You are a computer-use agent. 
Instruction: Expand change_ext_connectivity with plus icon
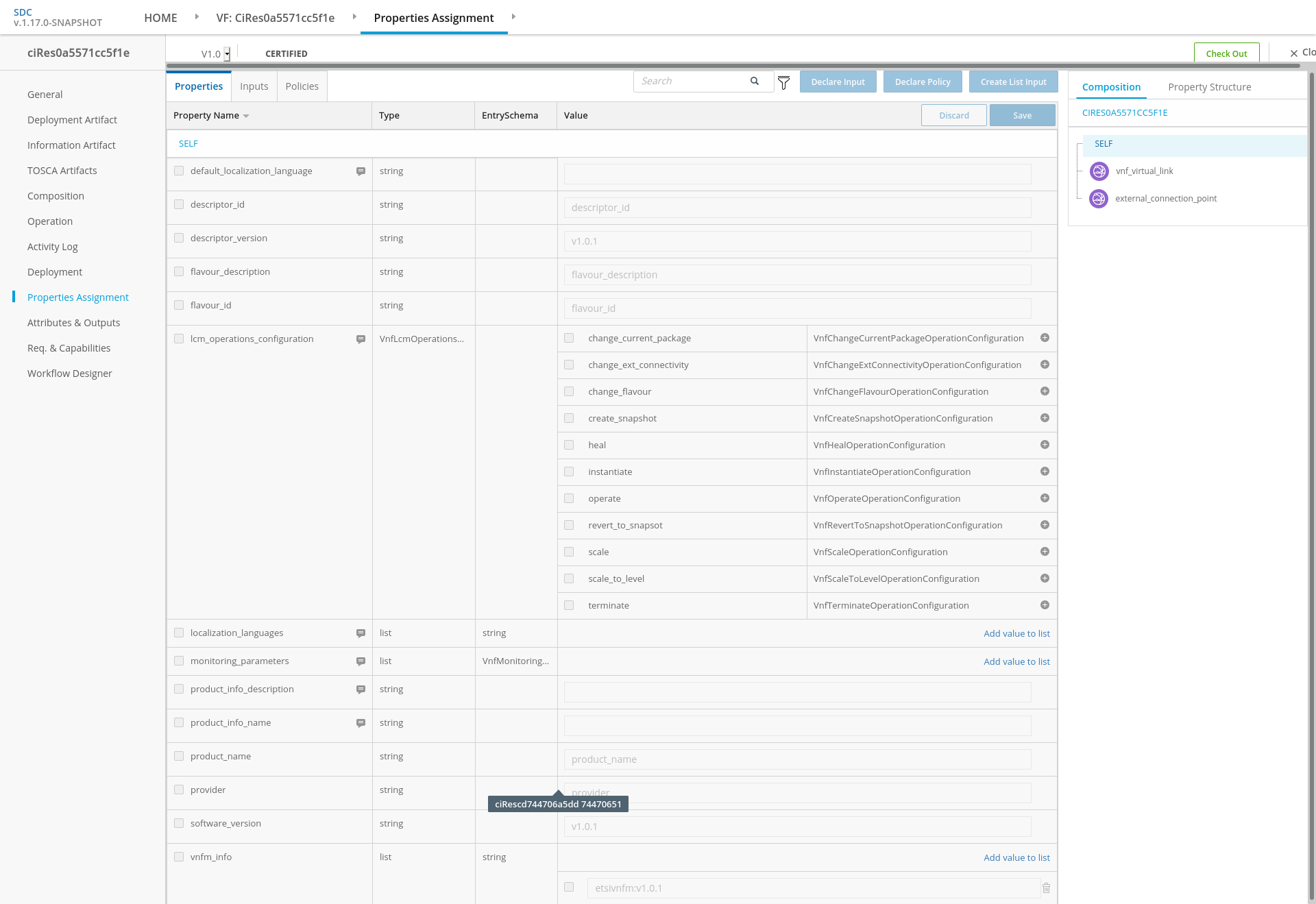click(1045, 365)
